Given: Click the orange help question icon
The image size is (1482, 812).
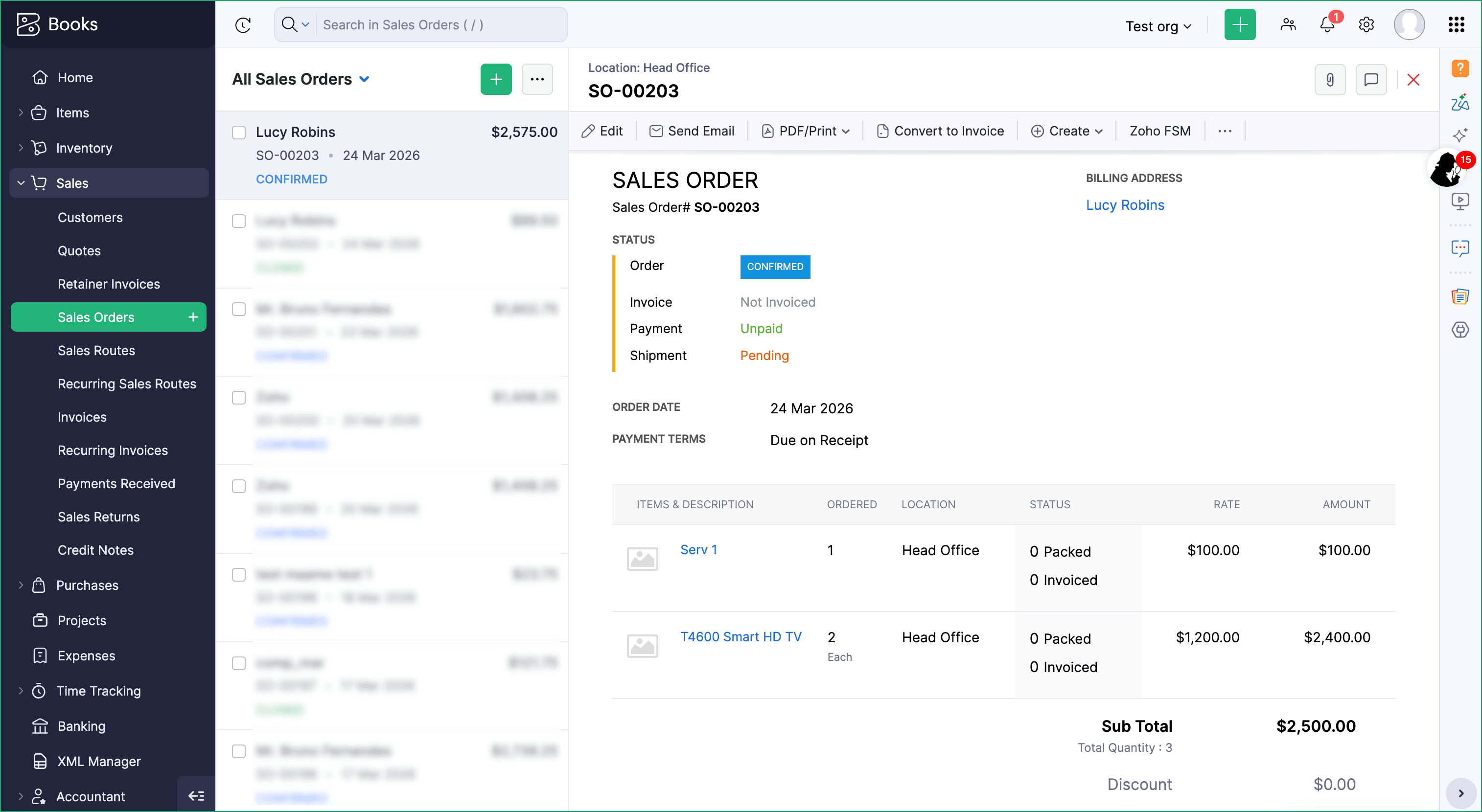Looking at the screenshot, I should [x=1459, y=68].
